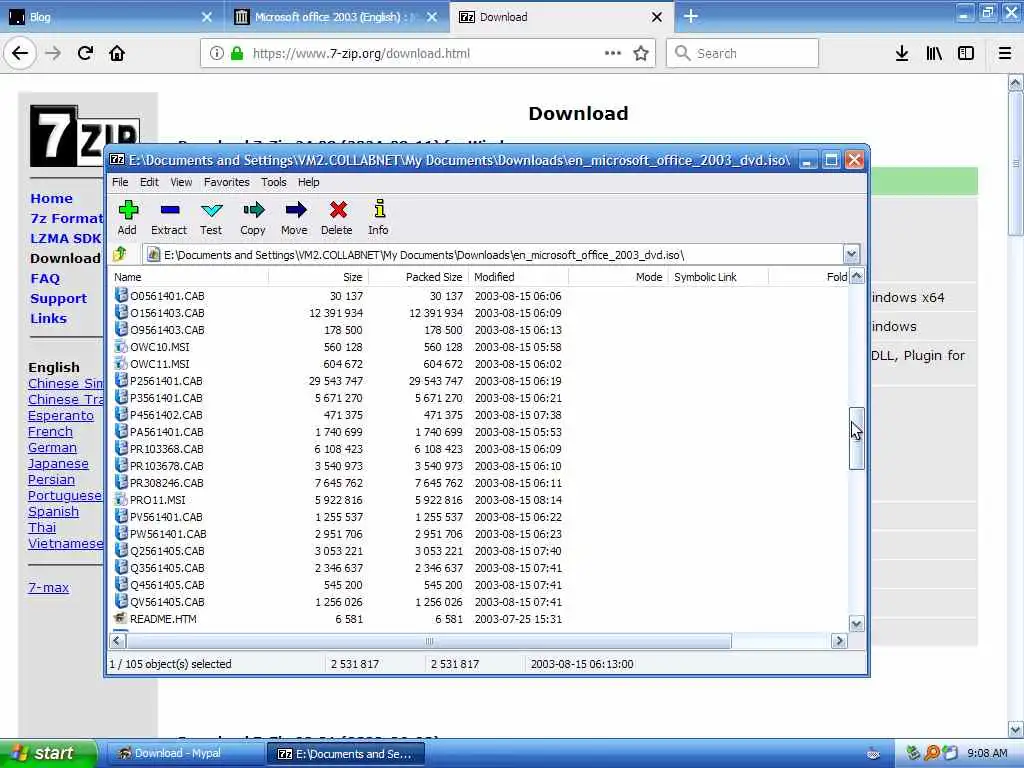Click the 7-Zip horizontal scrollbar thumb
The image size is (1024, 768).
coord(428,641)
